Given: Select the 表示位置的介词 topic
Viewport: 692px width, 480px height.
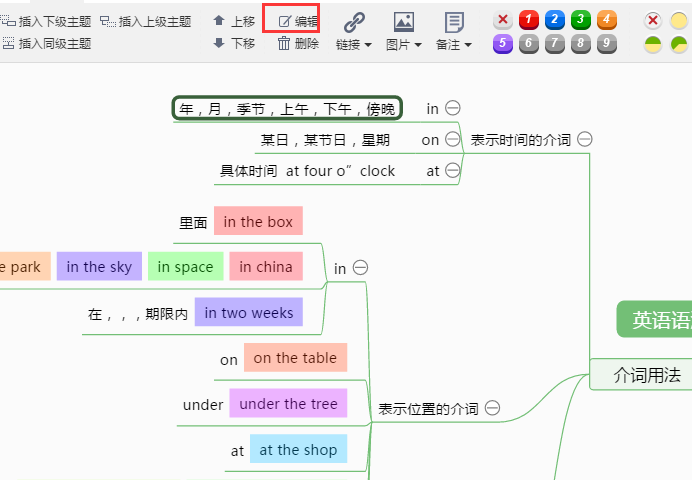Looking at the screenshot, I should coord(428,409).
